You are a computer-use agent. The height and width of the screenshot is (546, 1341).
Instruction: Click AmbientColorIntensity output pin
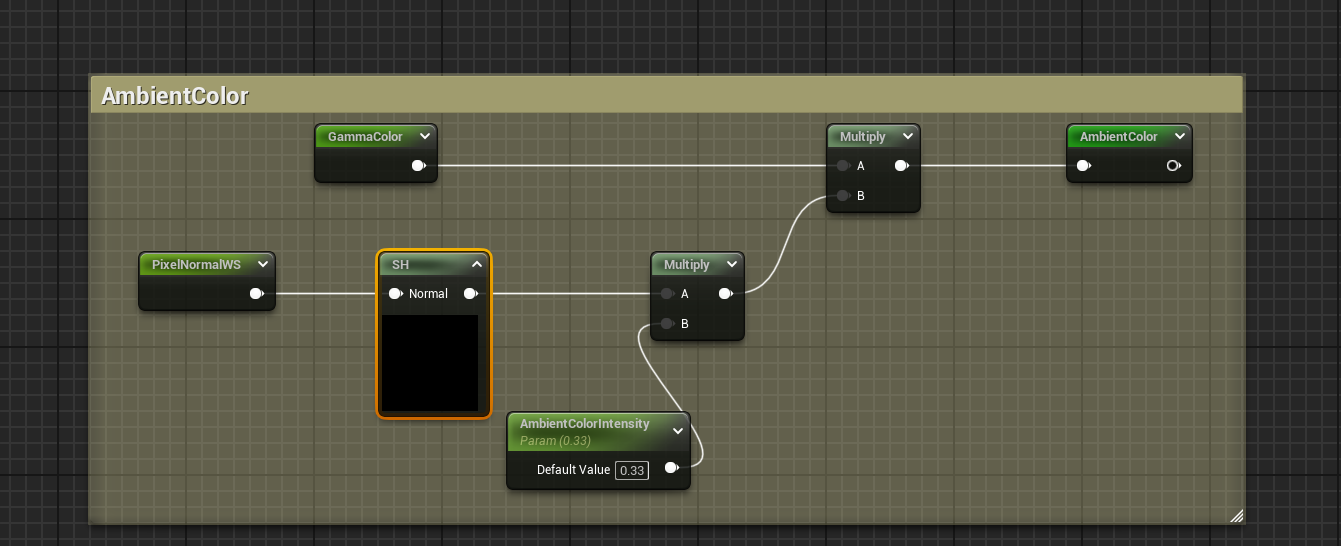672,468
